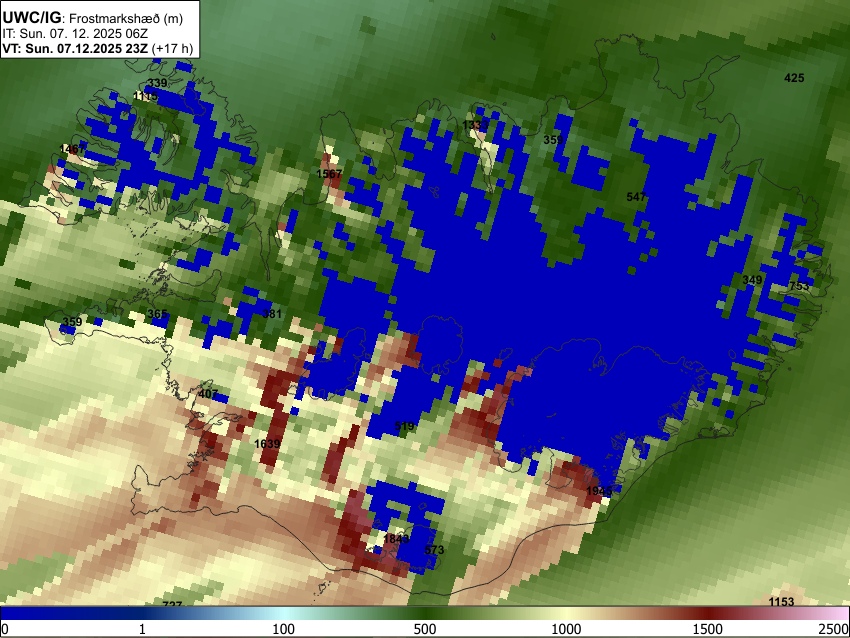Click the map value 425
Screen dimensions: 850x638
pyautogui.click(x=794, y=78)
